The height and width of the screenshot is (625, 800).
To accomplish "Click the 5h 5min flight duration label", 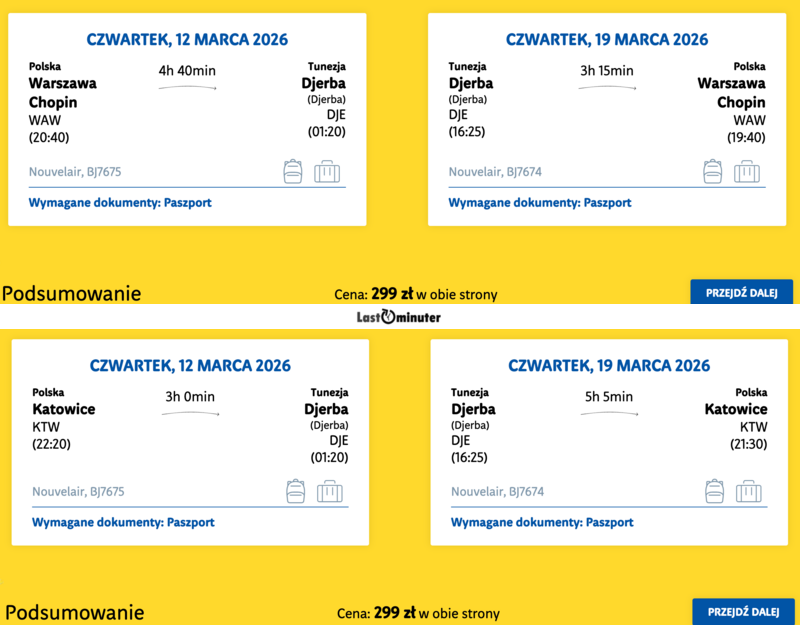I will 609,397.
